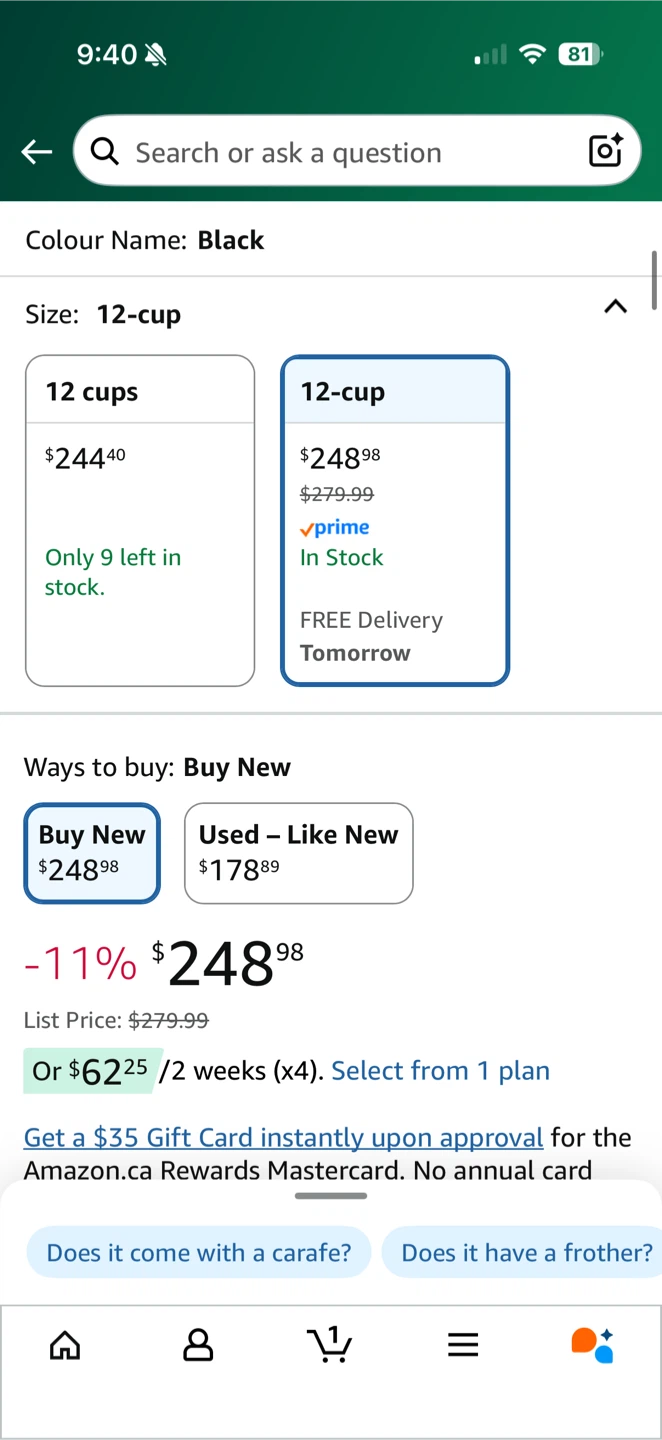Tap the back arrow icon
The width and height of the screenshot is (662, 1440).
37,152
